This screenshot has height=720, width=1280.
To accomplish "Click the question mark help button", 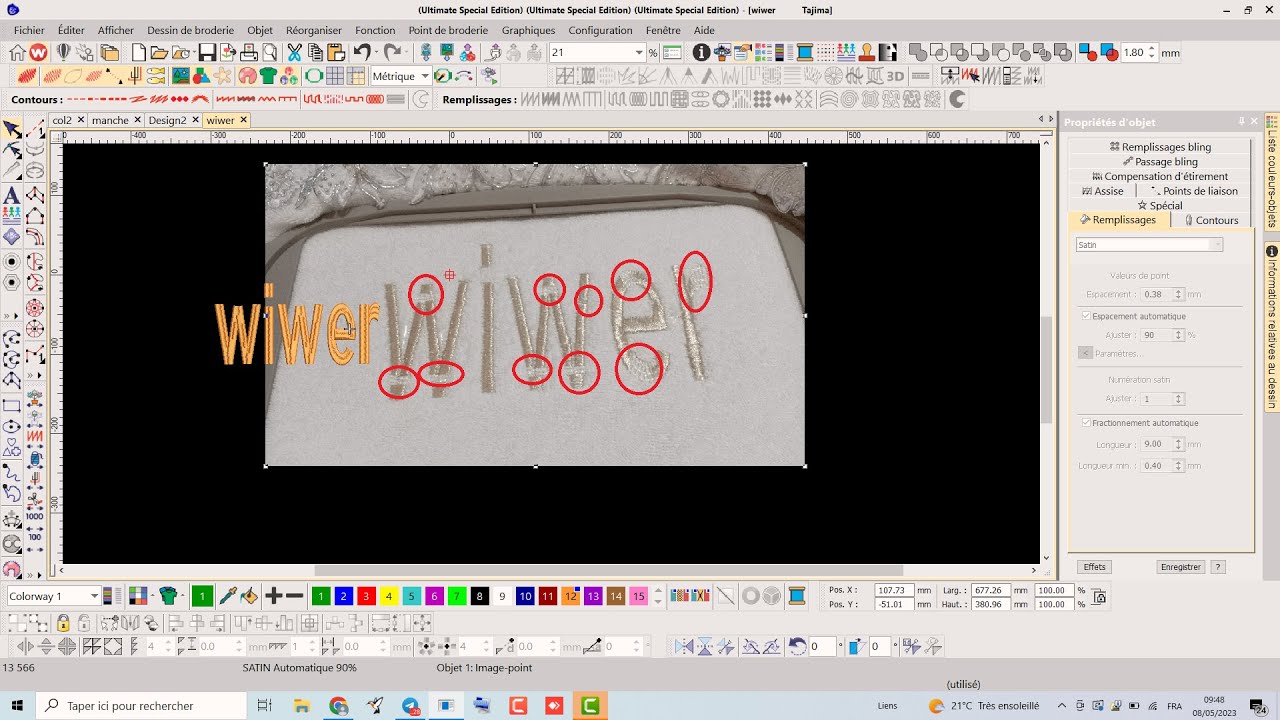I will (x=1217, y=567).
